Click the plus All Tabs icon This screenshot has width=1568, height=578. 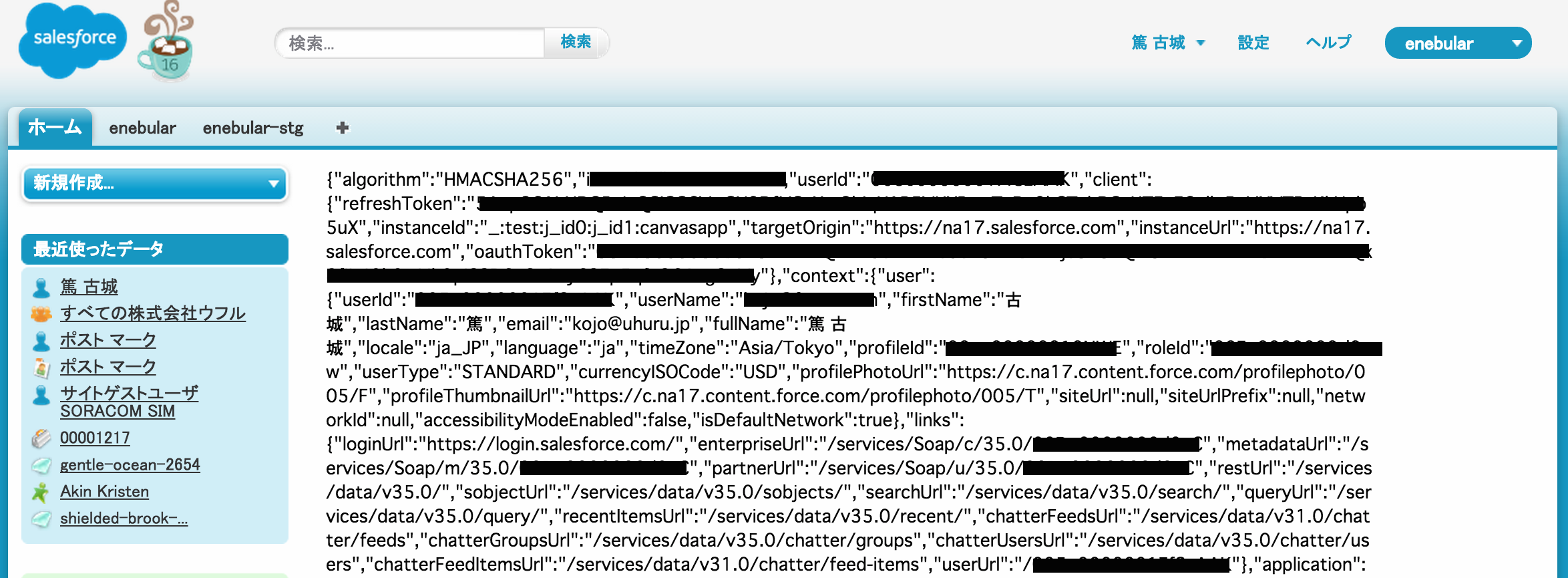pyautogui.click(x=343, y=128)
